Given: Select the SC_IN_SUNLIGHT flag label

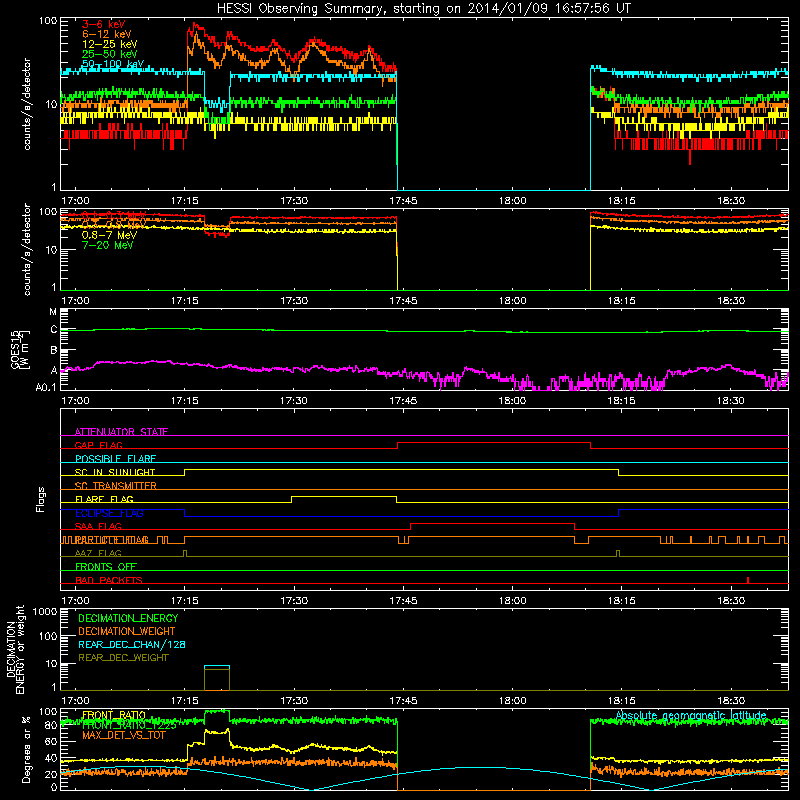Looking at the screenshot, I should pyautogui.click(x=115, y=472).
